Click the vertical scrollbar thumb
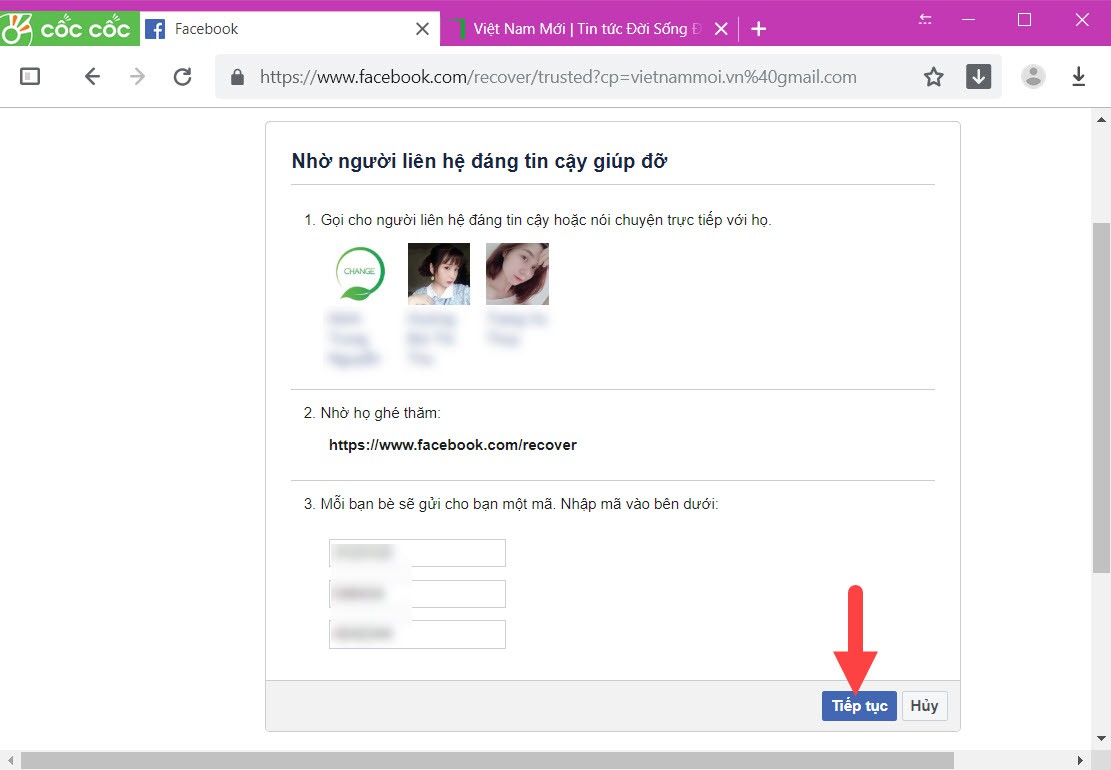 point(1101,397)
